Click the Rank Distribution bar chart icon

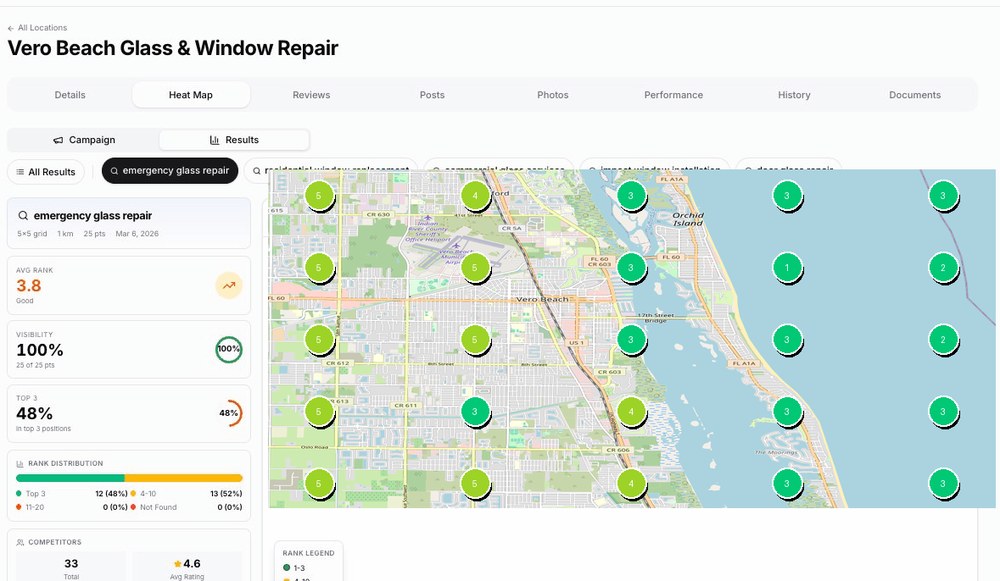(x=21, y=463)
